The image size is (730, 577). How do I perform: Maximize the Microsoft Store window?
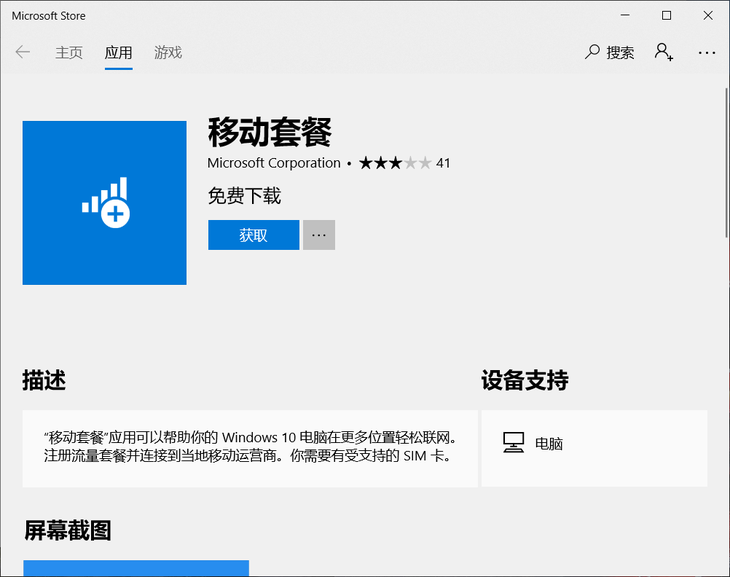pyautogui.click(x=666, y=15)
